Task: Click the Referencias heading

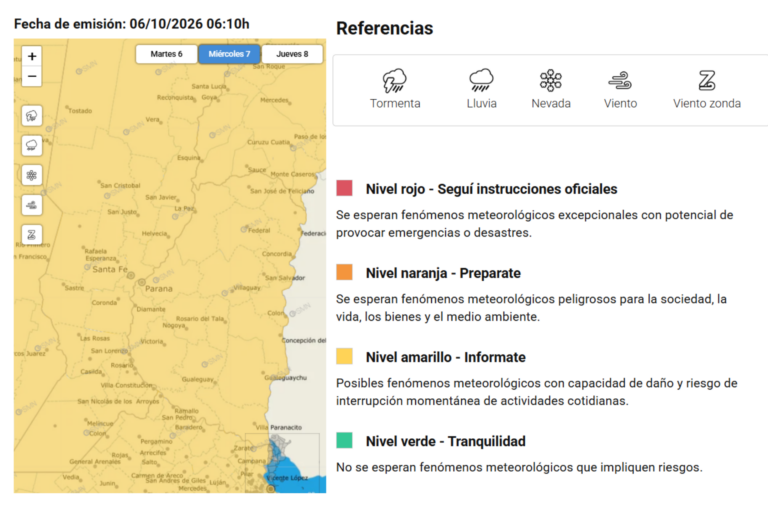Action: pyautogui.click(x=384, y=28)
